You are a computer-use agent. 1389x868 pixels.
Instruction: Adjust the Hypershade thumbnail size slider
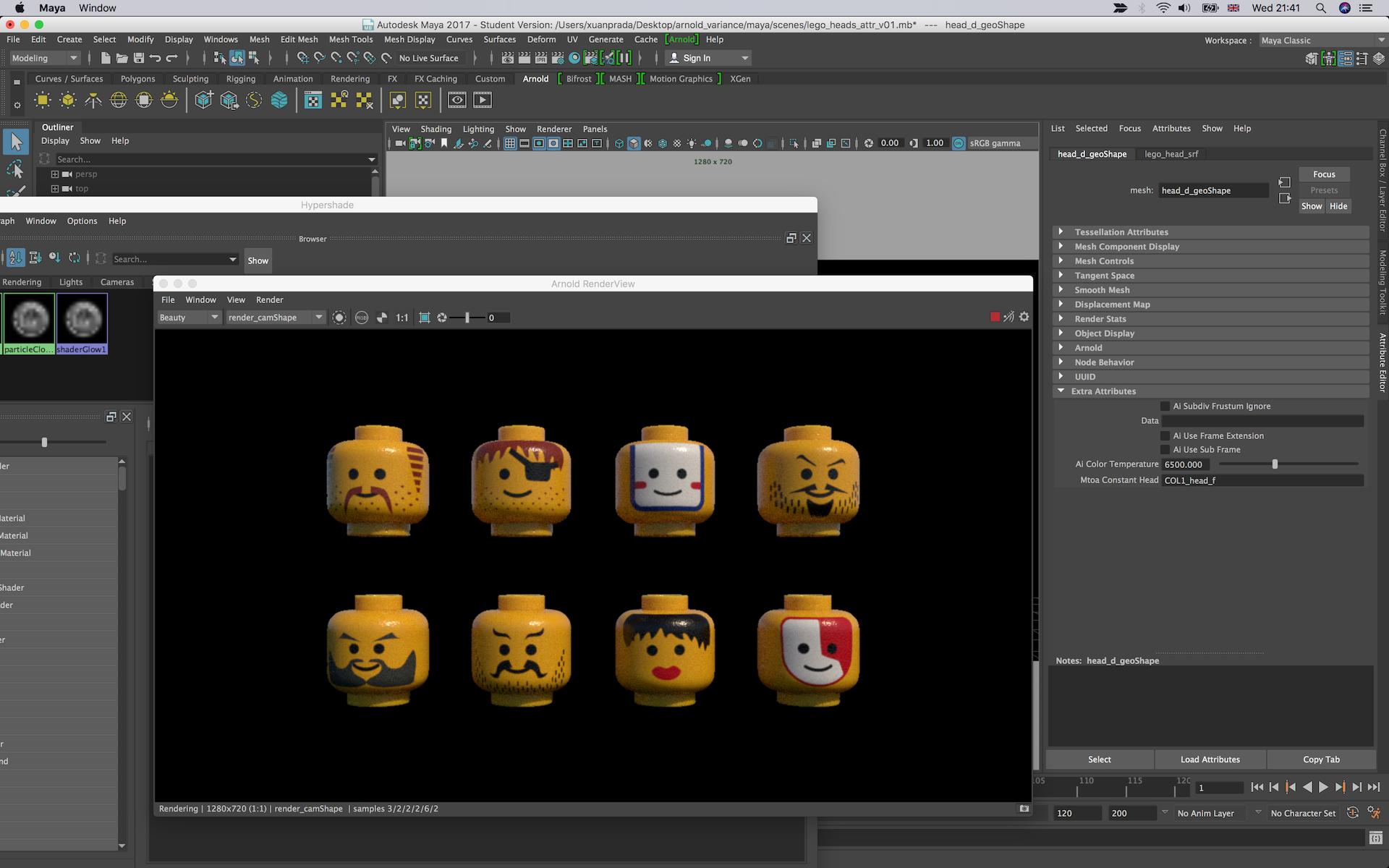[x=44, y=442]
